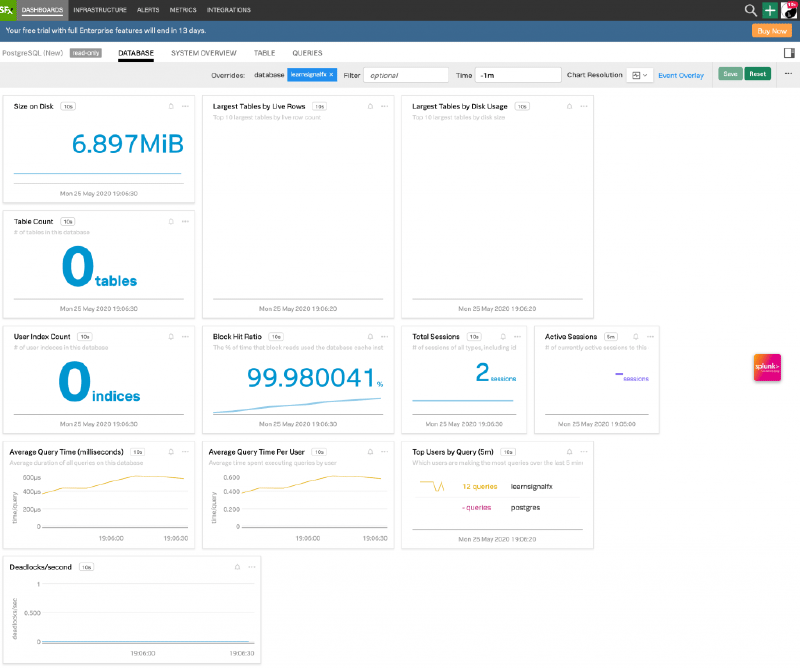
Task: Click the Save button
Action: click(730, 74)
